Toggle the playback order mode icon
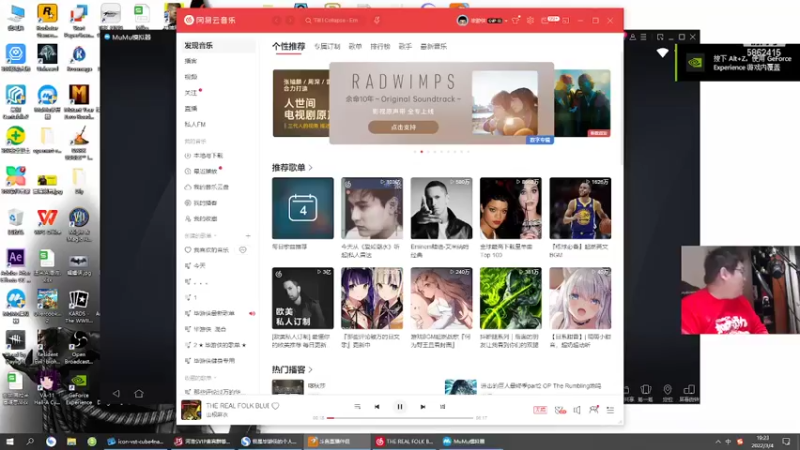The image size is (800, 450). pyautogui.click(x=357, y=407)
